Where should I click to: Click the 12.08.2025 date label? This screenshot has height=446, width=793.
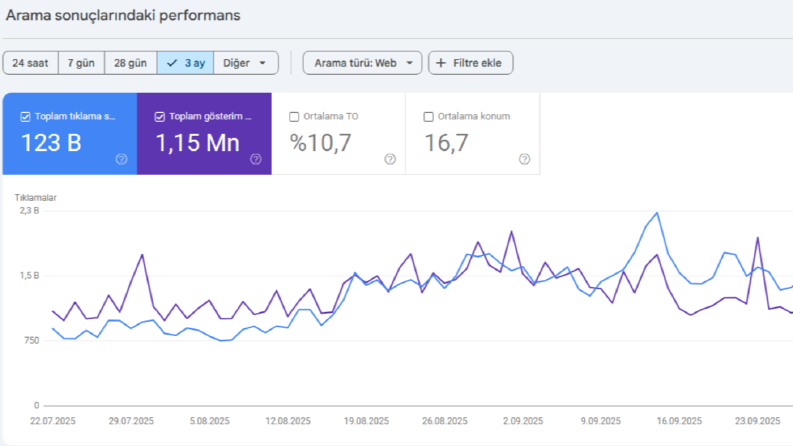[288, 421]
